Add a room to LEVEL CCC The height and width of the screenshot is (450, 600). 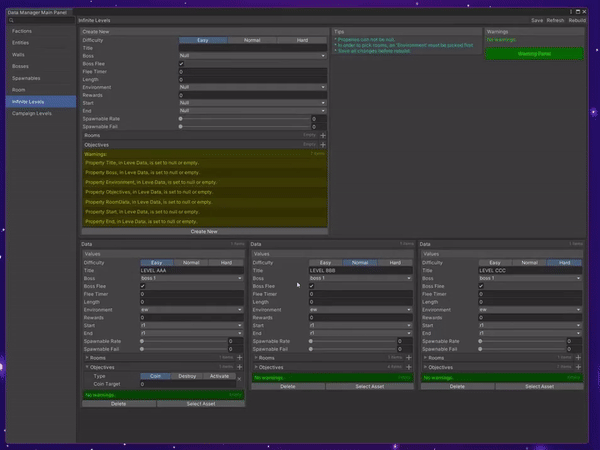pos(578,357)
